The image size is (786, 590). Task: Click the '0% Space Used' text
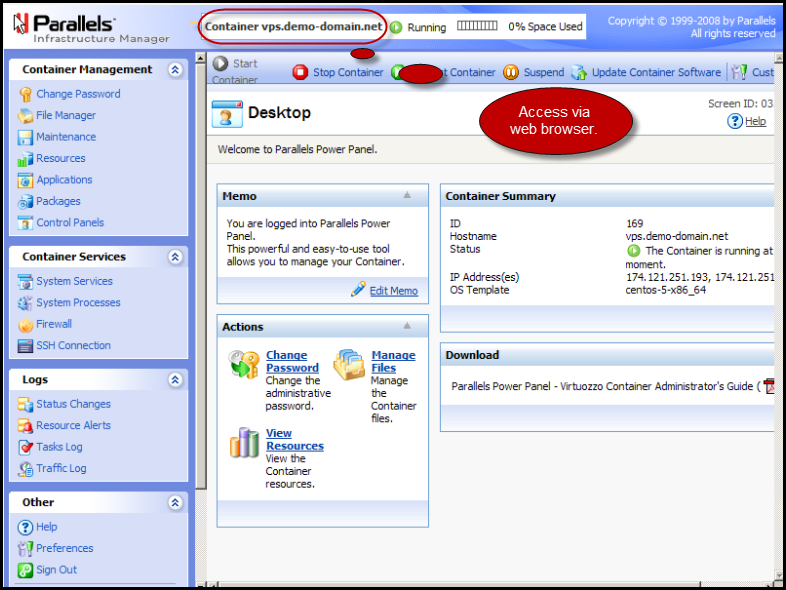pyautogui.click(x=545, y=27)
